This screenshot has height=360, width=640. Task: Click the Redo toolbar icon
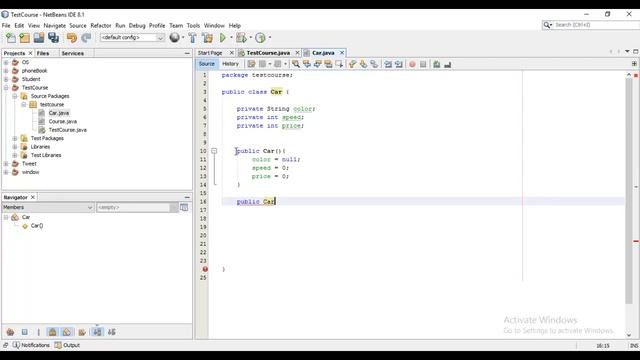(86, 38)
